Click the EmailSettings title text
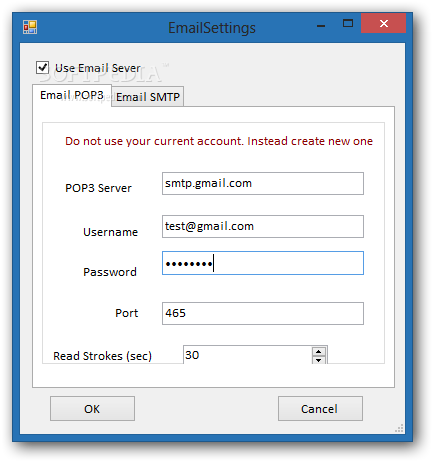 pos(212,28)
